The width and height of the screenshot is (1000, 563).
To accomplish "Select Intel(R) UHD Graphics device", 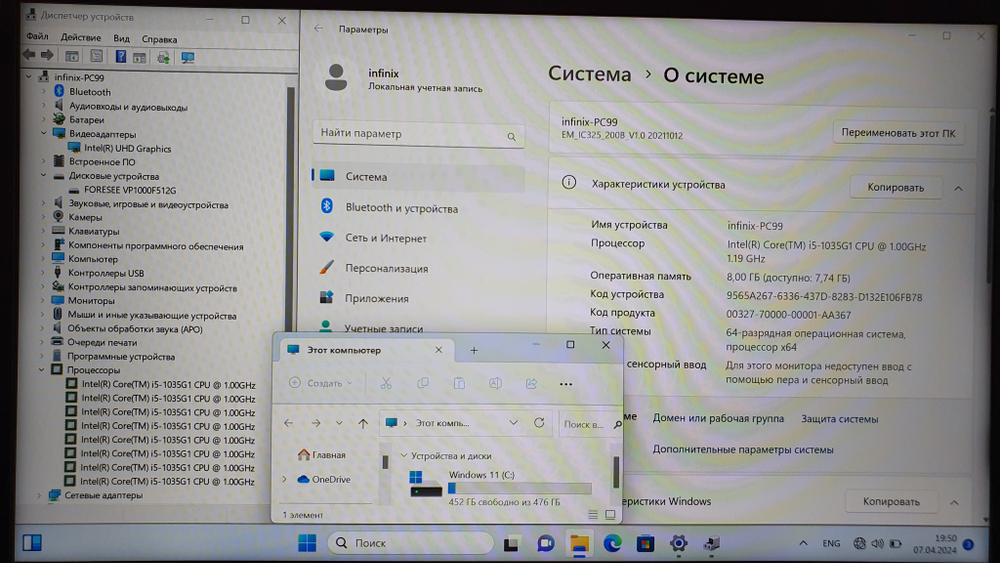I will pyautogui.click(x=127, y=148).
